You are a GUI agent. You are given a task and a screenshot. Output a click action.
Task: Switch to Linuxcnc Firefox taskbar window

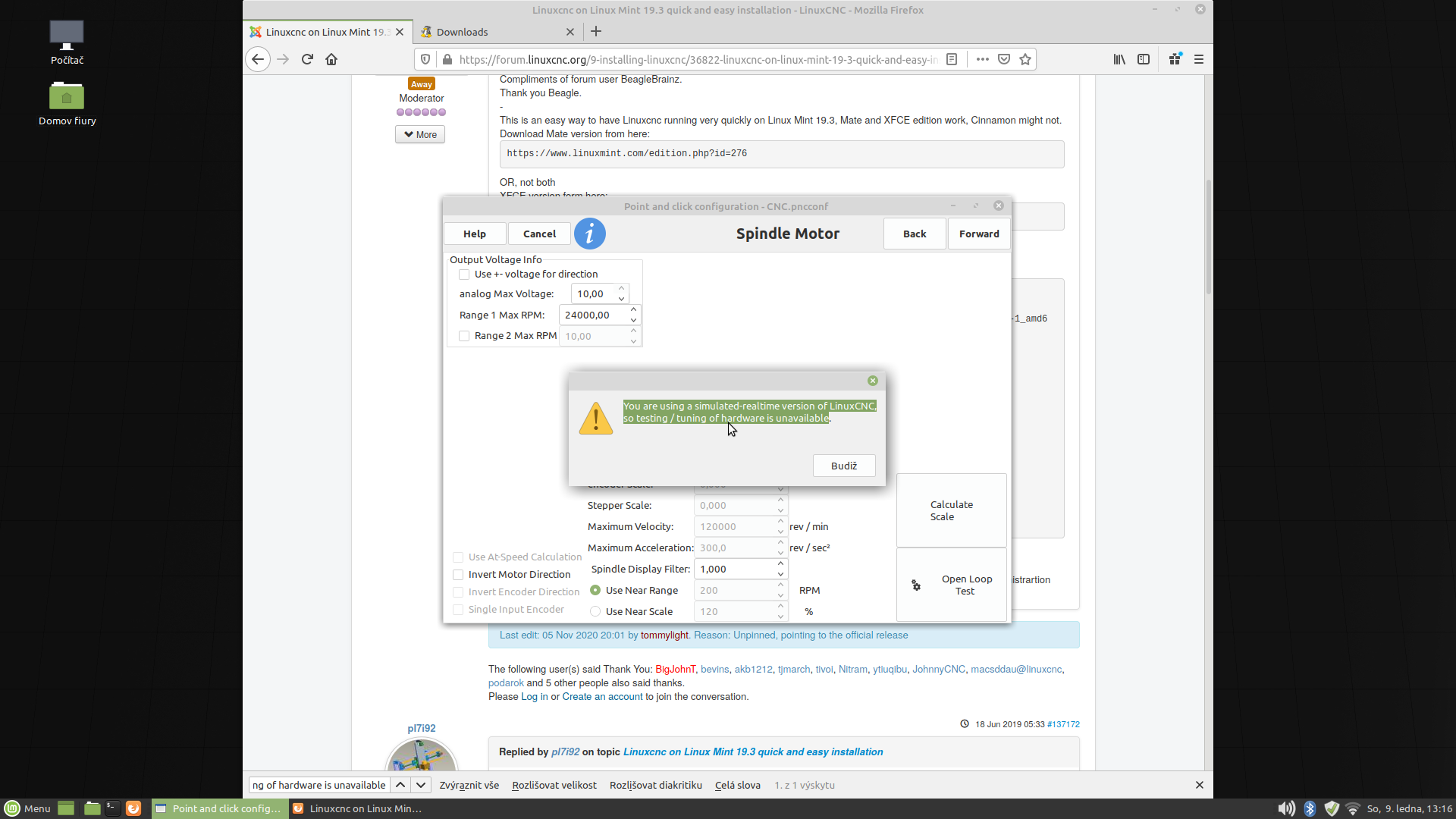click(x=357, y=808)
